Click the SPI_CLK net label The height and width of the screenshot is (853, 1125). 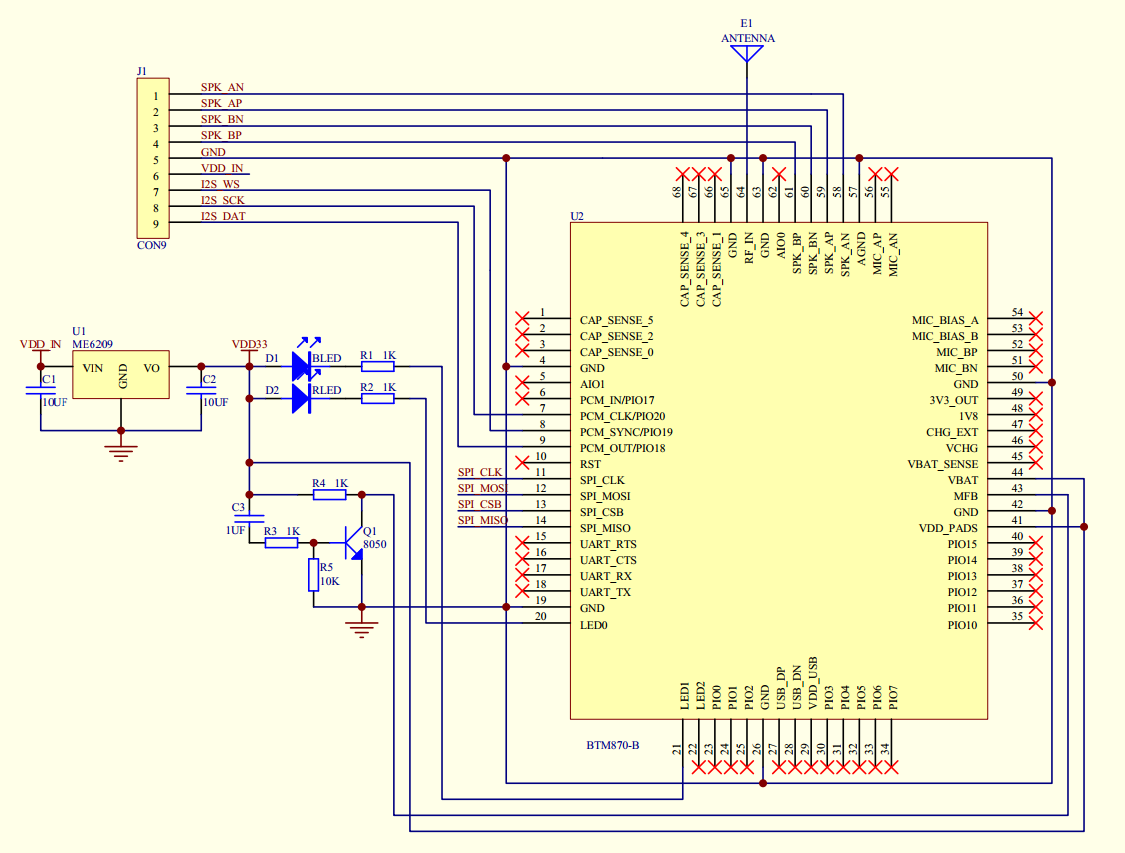(480, 472)
